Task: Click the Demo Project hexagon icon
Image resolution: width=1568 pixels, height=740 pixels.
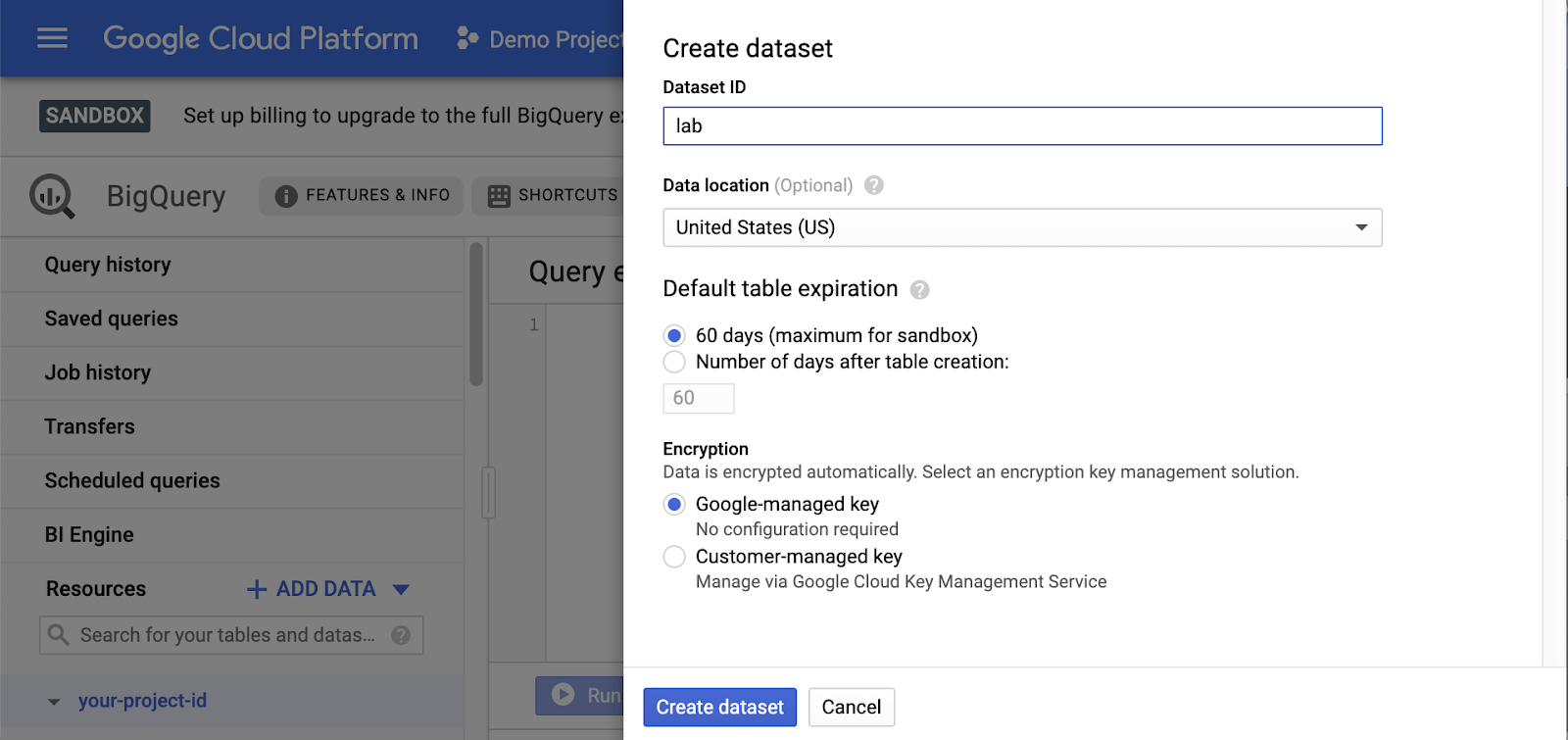Action: 467,39
